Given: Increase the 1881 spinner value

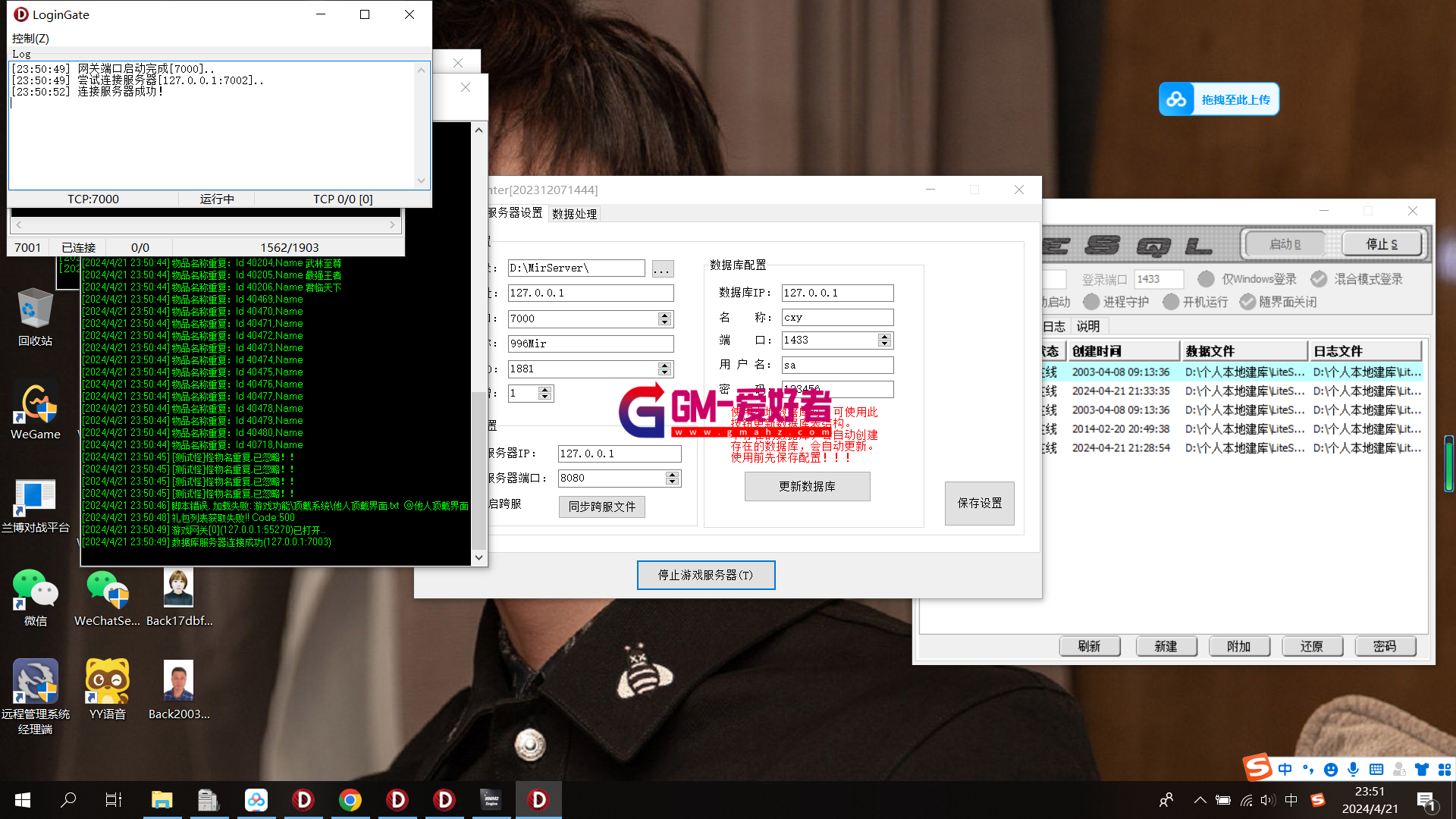Looking at the screenshot, I should coord(665,365).
